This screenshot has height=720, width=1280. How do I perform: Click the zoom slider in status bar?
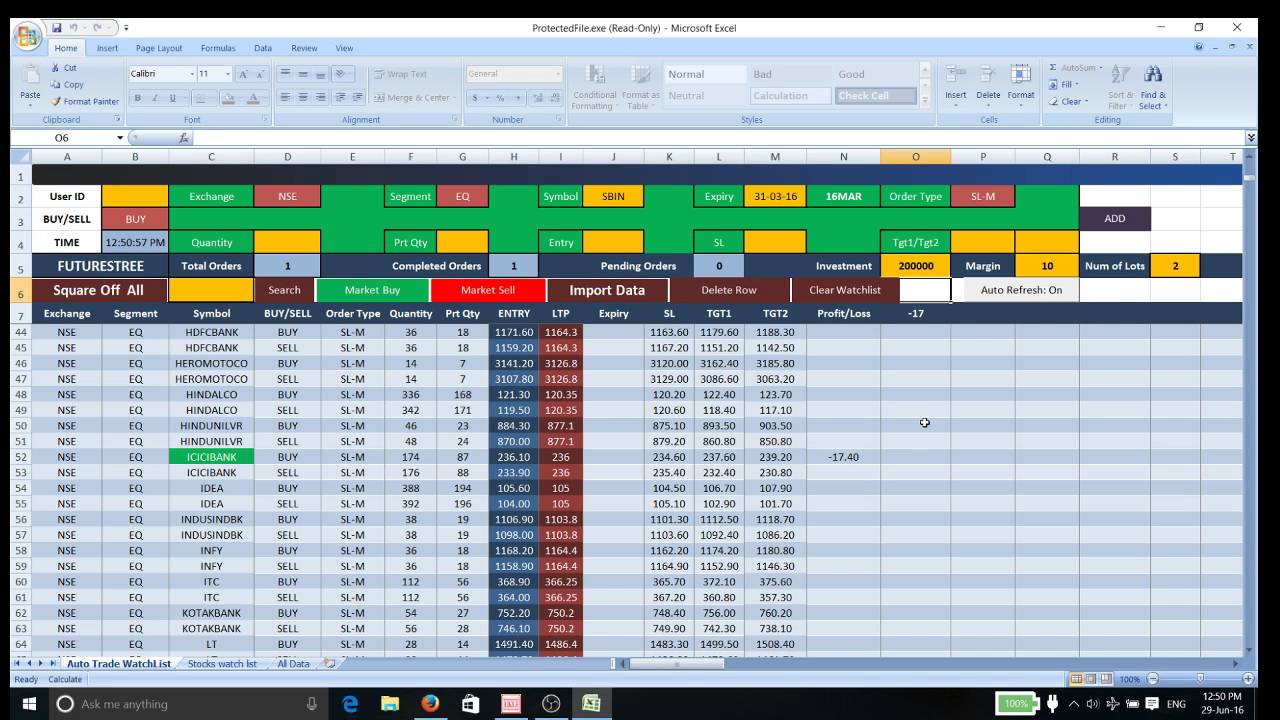1200,679
